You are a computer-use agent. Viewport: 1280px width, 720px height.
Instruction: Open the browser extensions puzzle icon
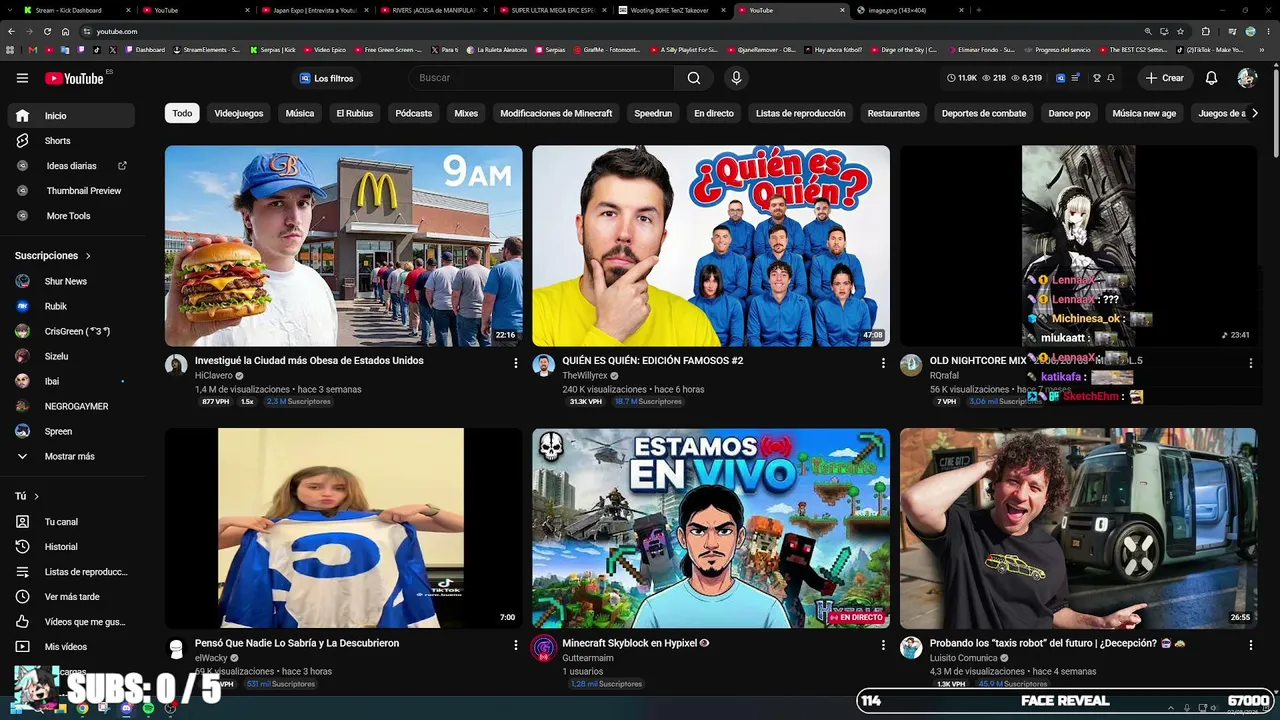click(x=1205, y=31)
